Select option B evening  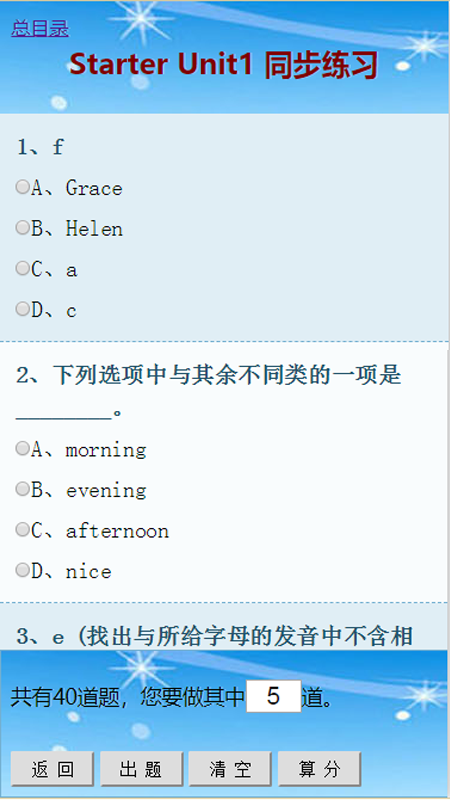pyautogui.click(x=22, y=489)
